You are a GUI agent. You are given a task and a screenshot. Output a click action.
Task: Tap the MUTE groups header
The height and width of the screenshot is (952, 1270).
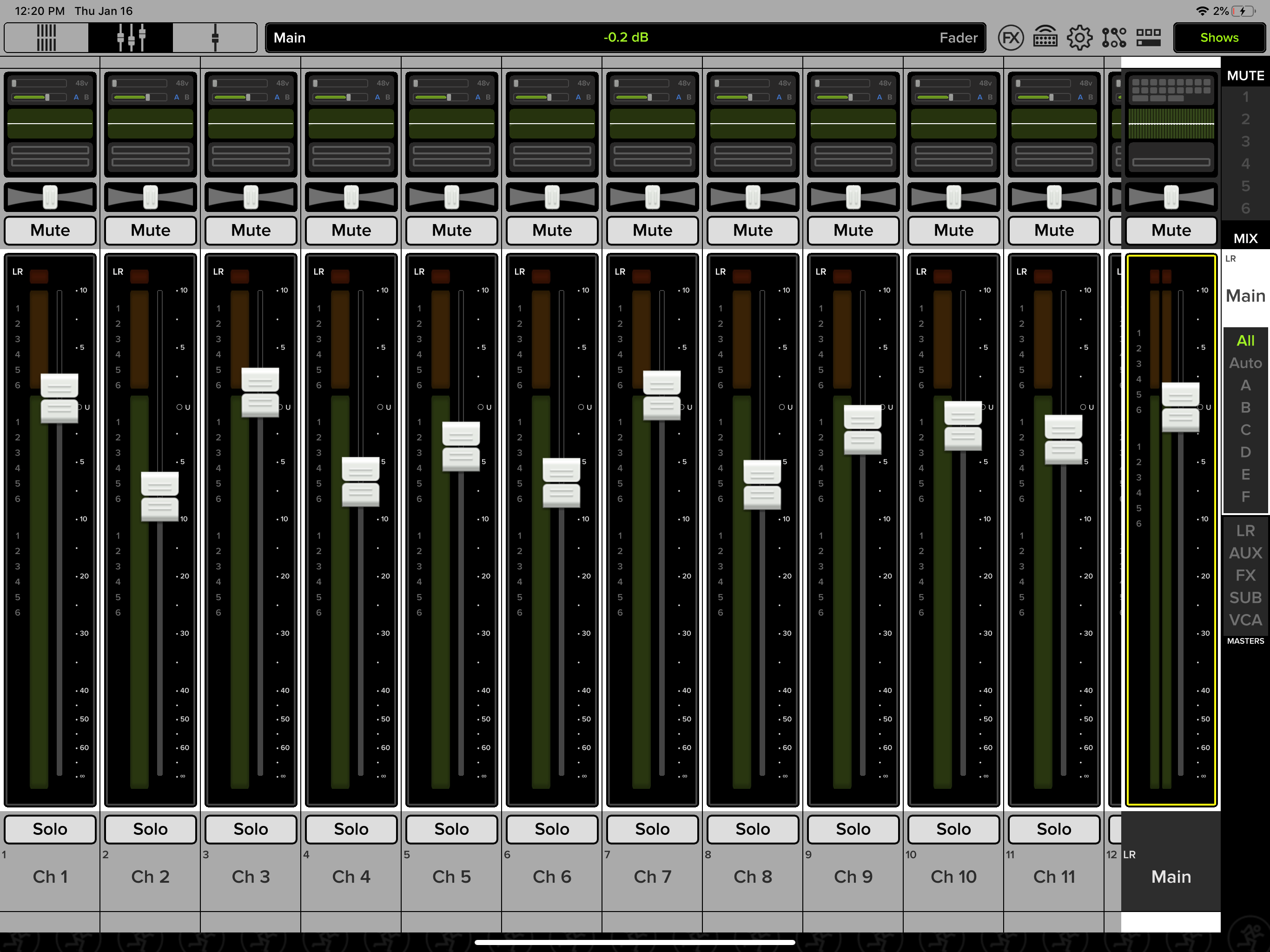point(1245,75)
